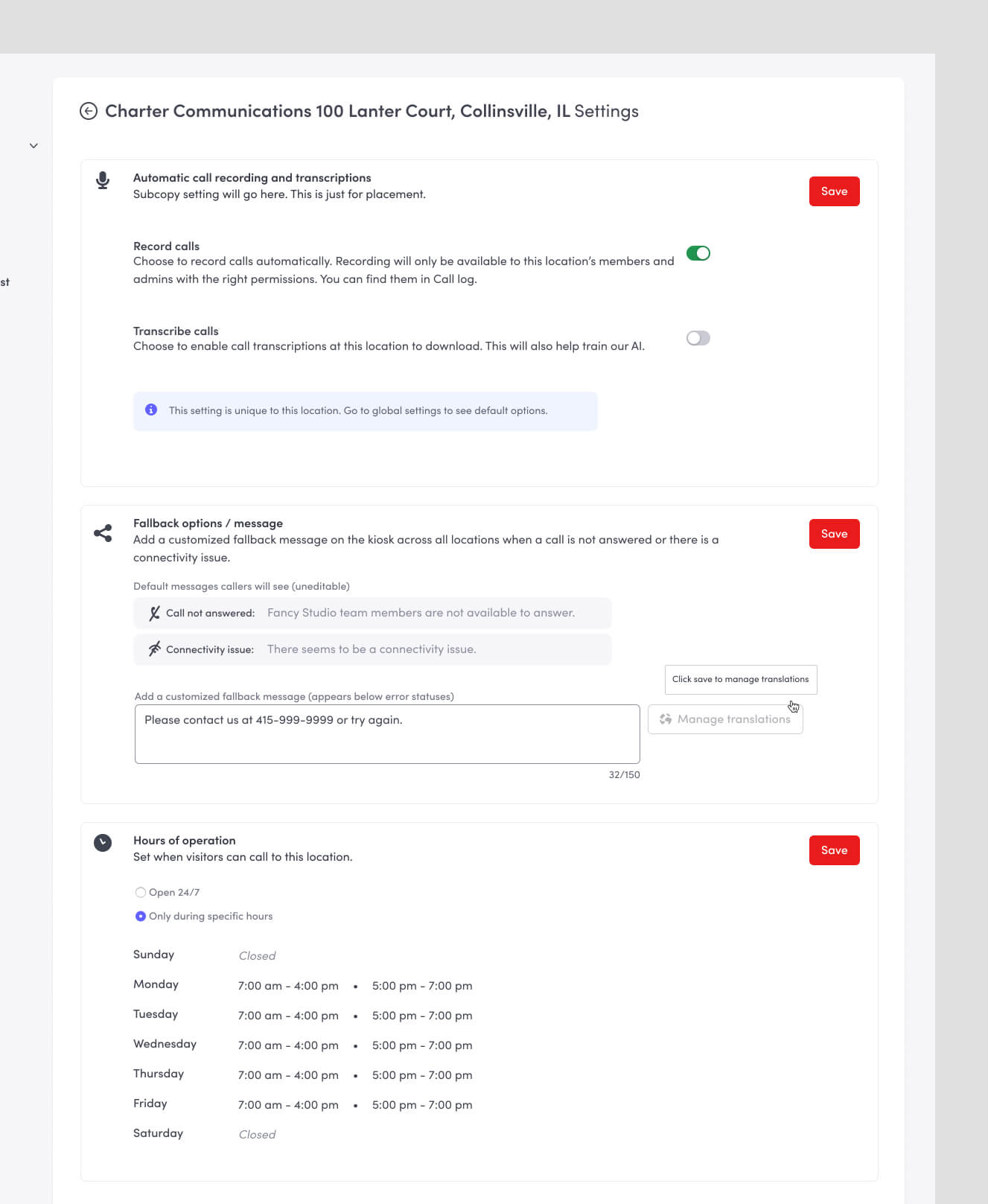The height and width of the screenshot is (1204, 988).
Task: Disable the Record calls toggle
Action: coord(698,253)
